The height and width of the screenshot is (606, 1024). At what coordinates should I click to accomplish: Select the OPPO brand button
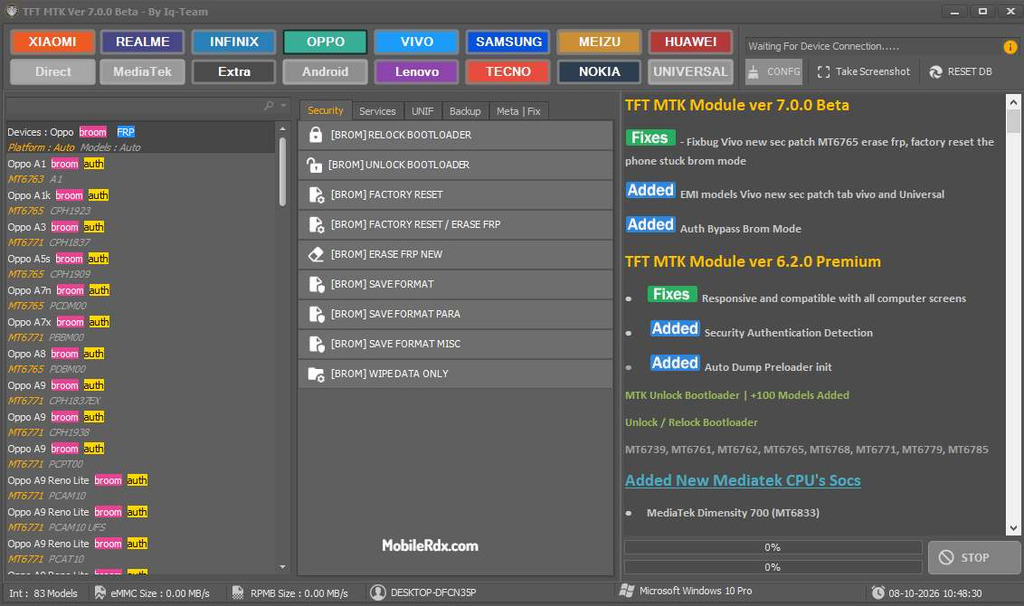pos(325,42)
